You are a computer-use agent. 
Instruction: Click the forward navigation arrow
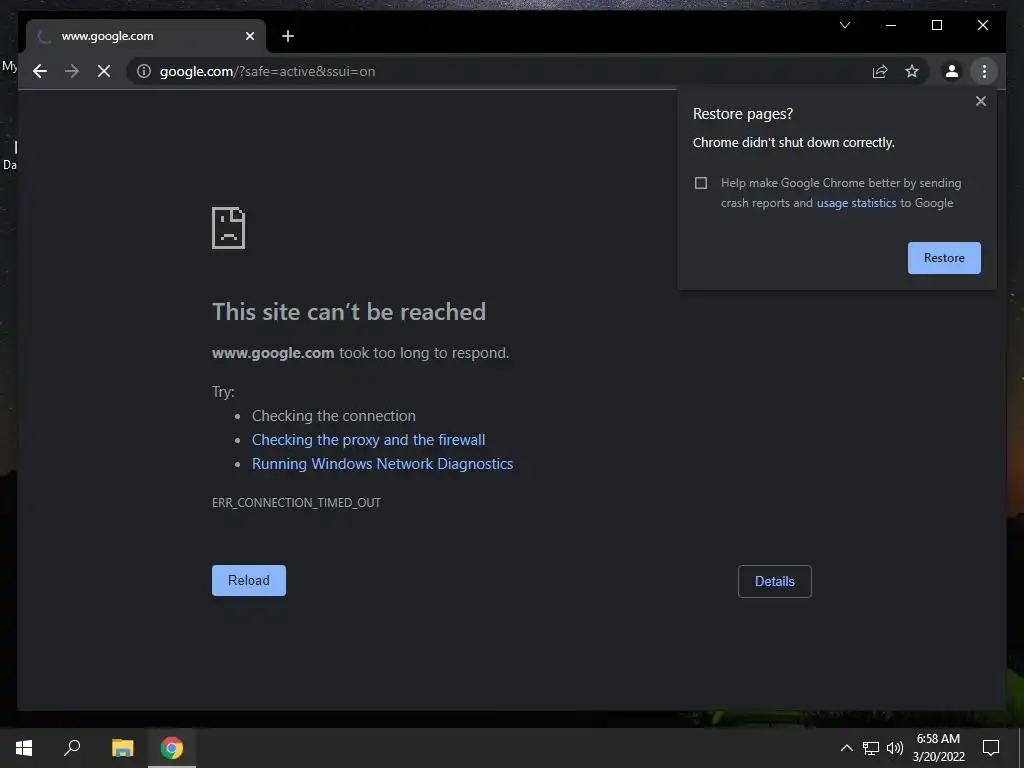click(72, 71)
